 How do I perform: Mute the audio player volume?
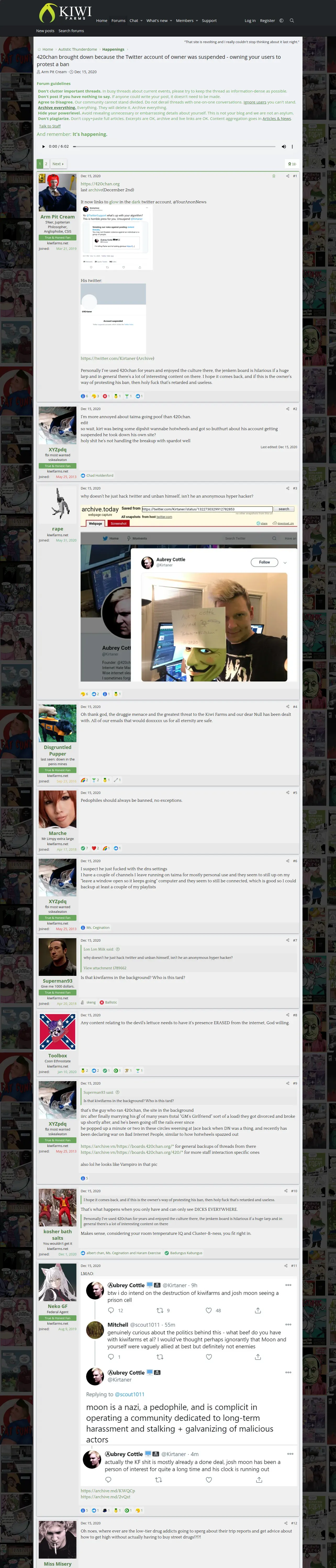point(284,146)
